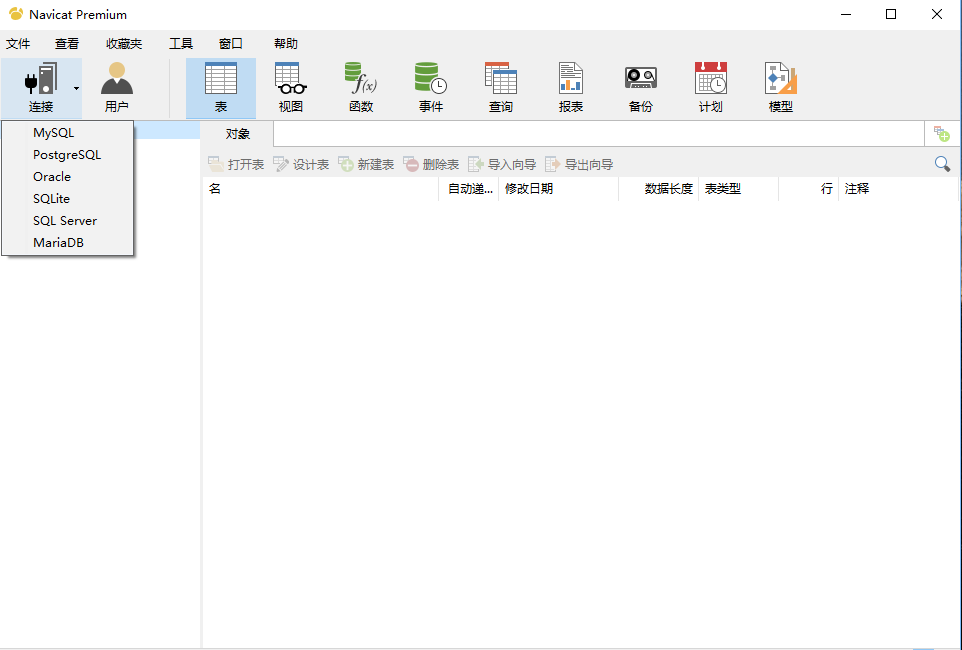Open the Help (帮助) menu
This screenshot has height=650, width=962.
[286, 44]
